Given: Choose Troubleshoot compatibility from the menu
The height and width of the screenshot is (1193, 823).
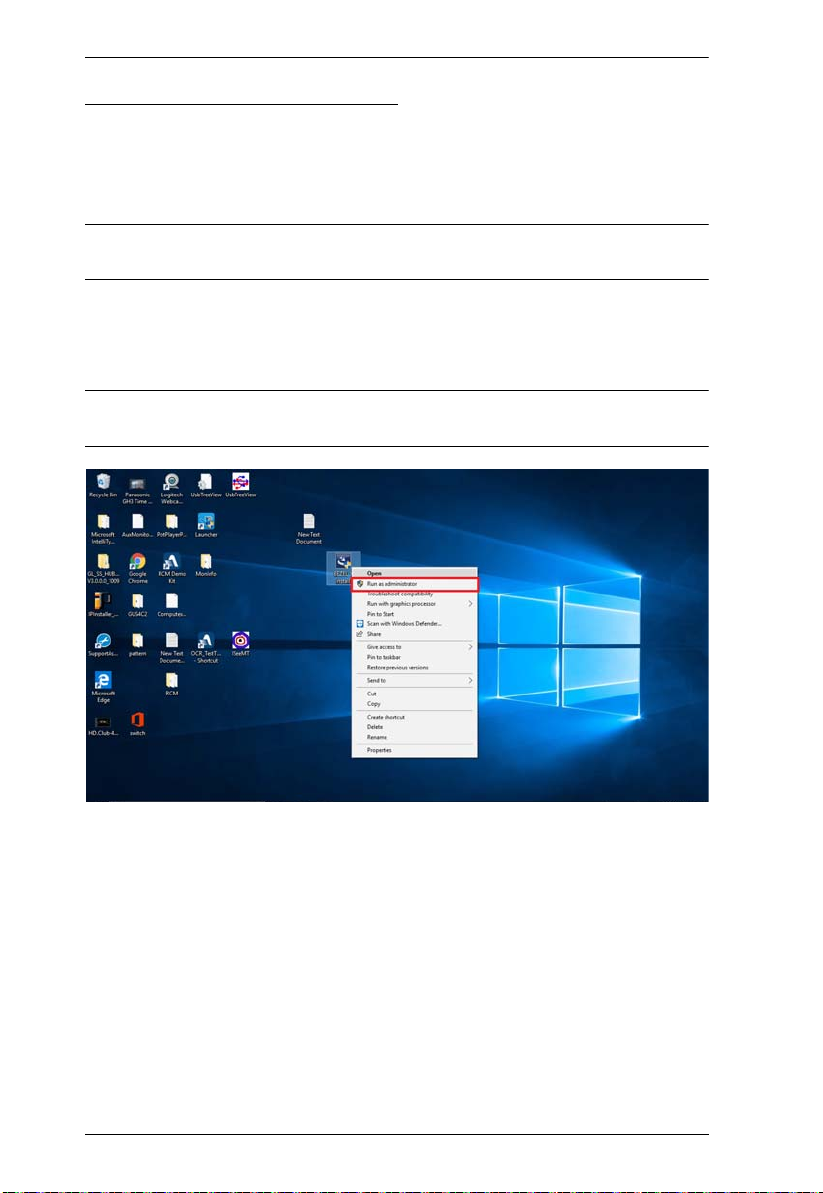Looking at the screenshot, I should click(415, 593).
